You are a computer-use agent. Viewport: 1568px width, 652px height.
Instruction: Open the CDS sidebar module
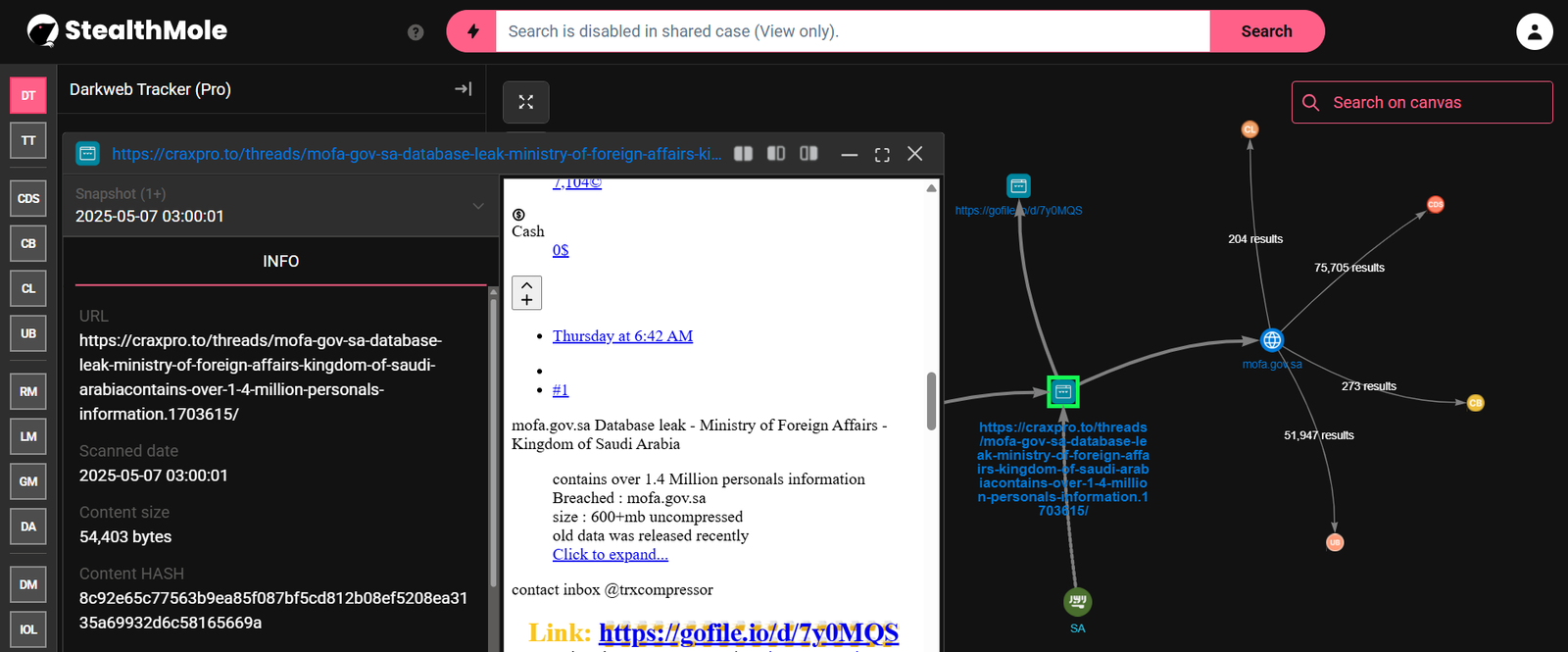click(28, 198)
